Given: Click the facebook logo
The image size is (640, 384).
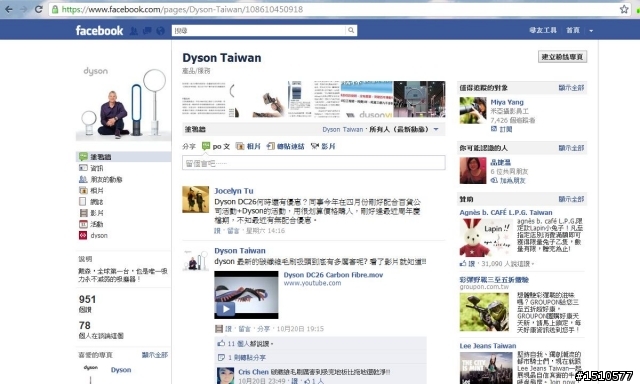Looking at the screenshot, I should click(x=99, y=30).
